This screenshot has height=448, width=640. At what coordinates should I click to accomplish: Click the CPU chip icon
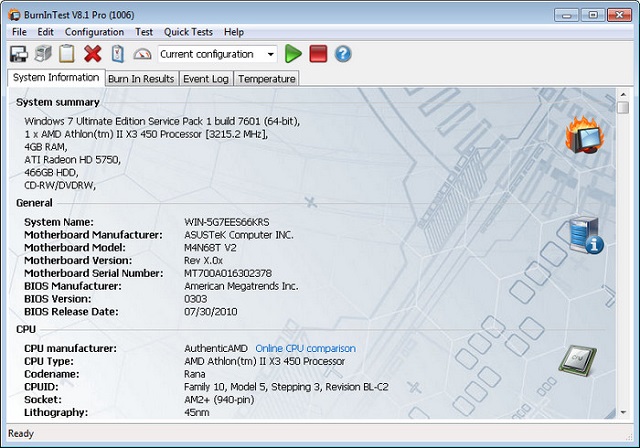coord(578,360)
